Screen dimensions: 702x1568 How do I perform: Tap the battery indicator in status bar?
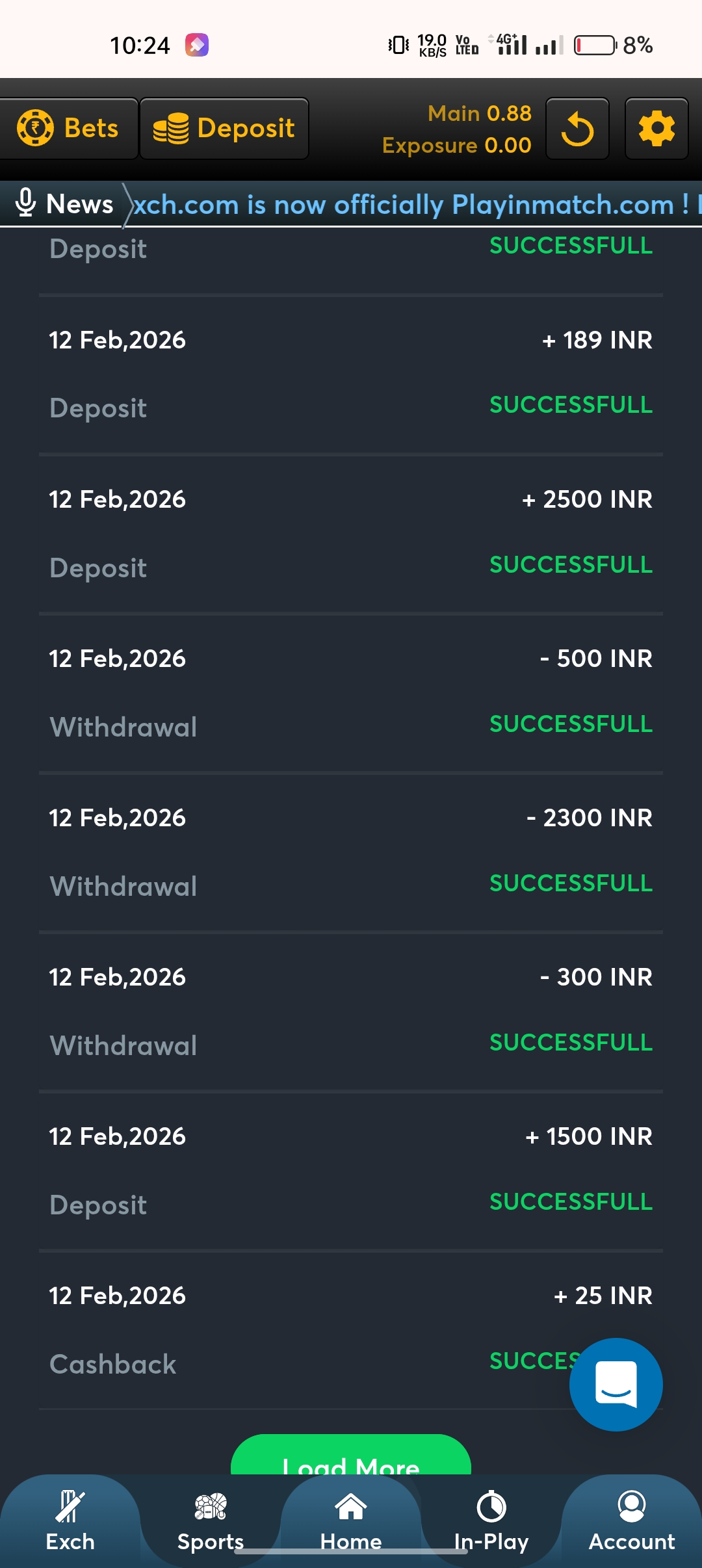click(595, 46)
